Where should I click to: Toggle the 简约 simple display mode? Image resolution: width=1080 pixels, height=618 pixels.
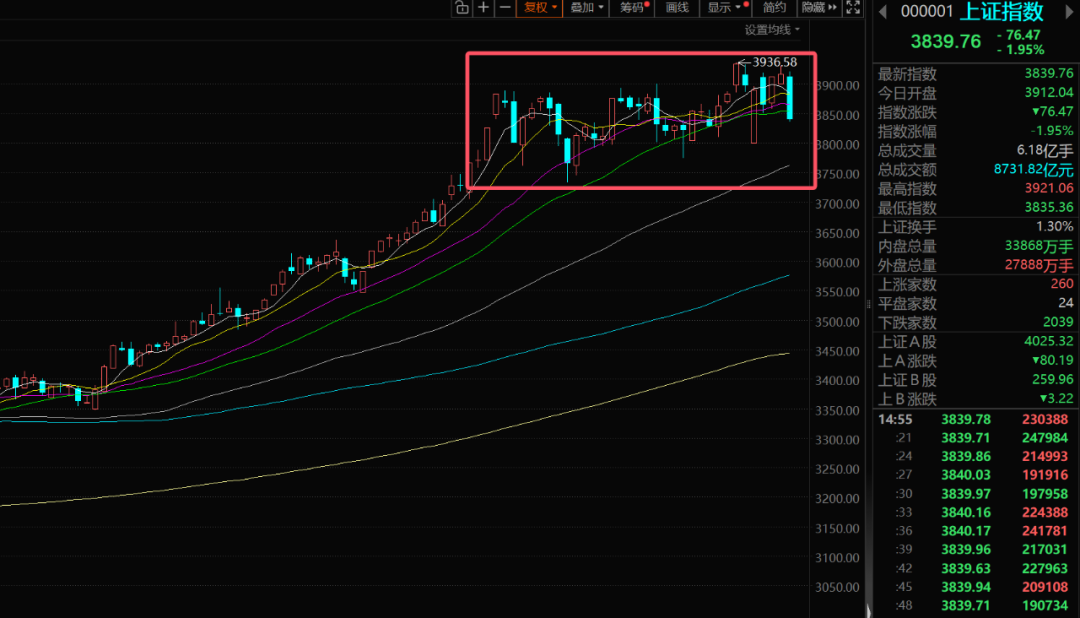(774, 8)
